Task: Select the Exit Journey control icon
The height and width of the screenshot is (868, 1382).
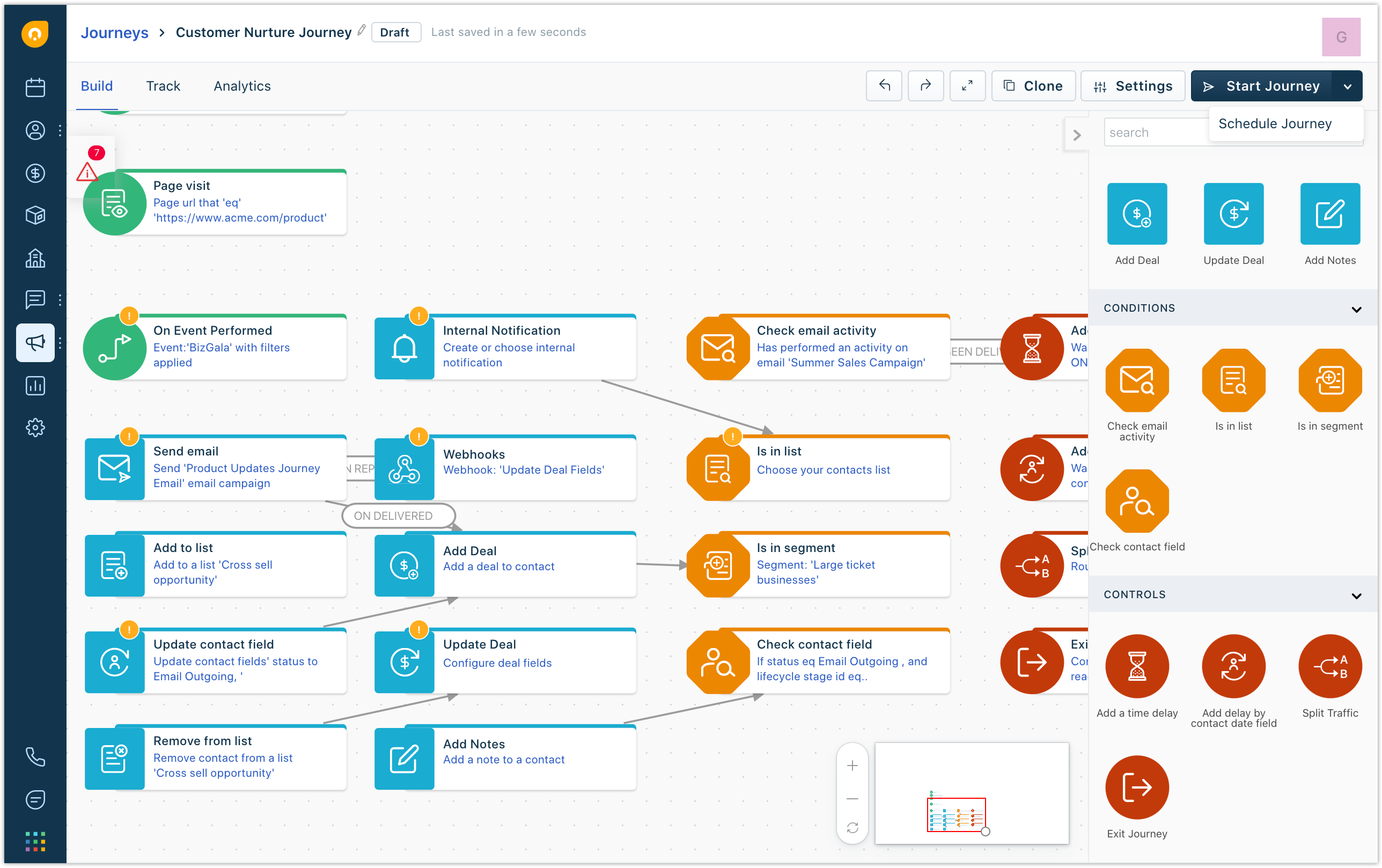Action: point(1136,787)
